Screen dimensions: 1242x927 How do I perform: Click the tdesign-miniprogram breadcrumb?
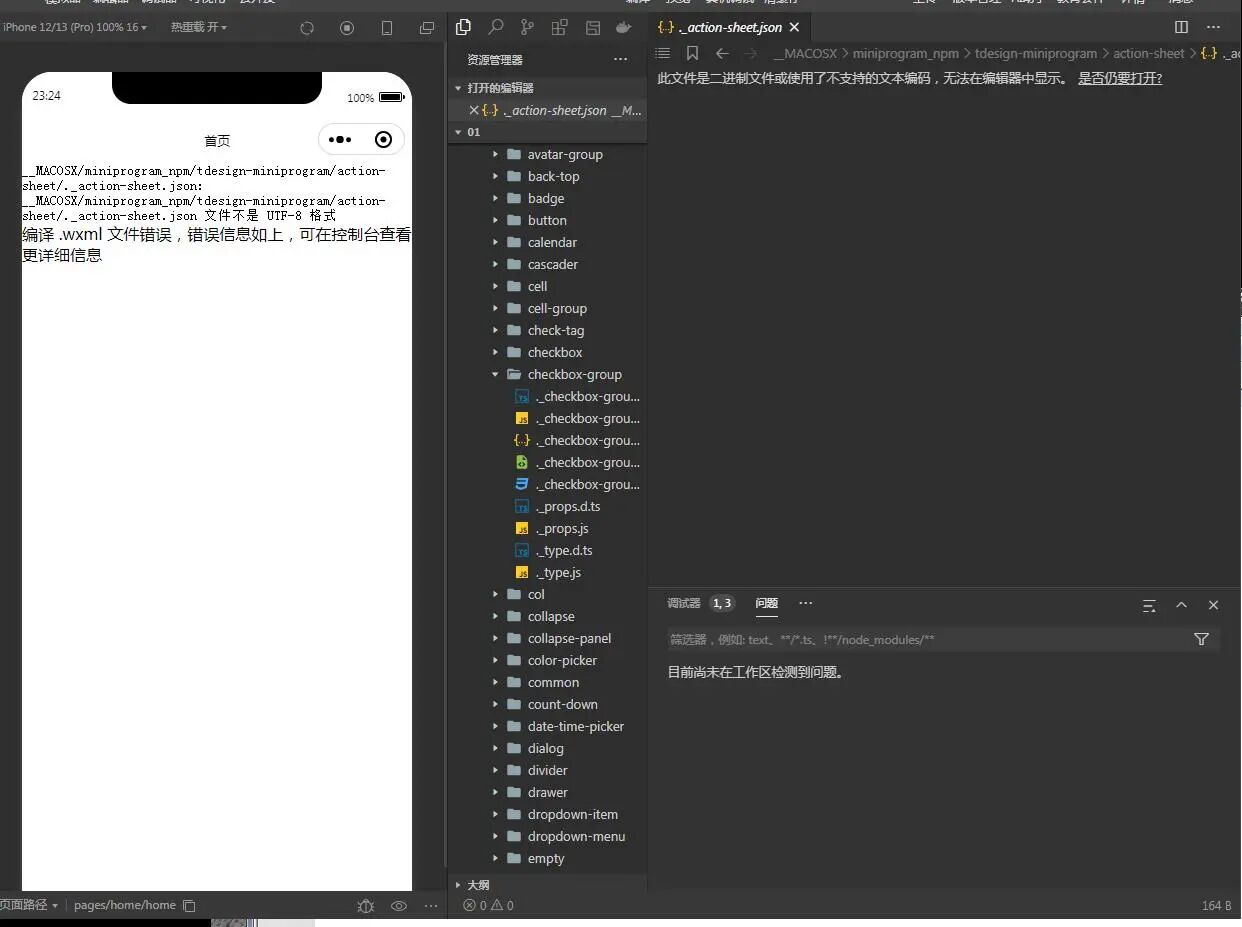(x=1036, y=53)
